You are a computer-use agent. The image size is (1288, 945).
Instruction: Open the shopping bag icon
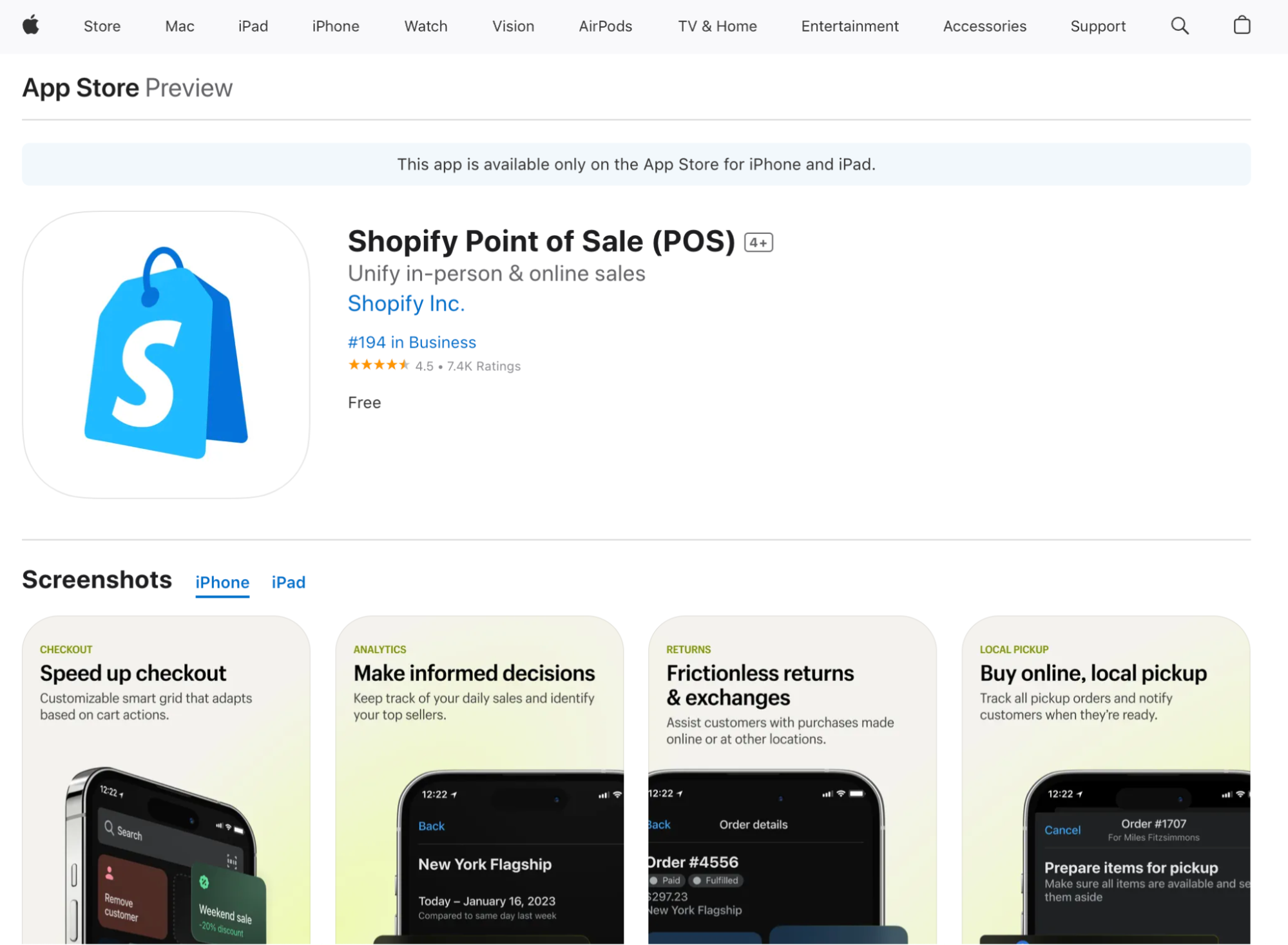[x=1241, y=26]
